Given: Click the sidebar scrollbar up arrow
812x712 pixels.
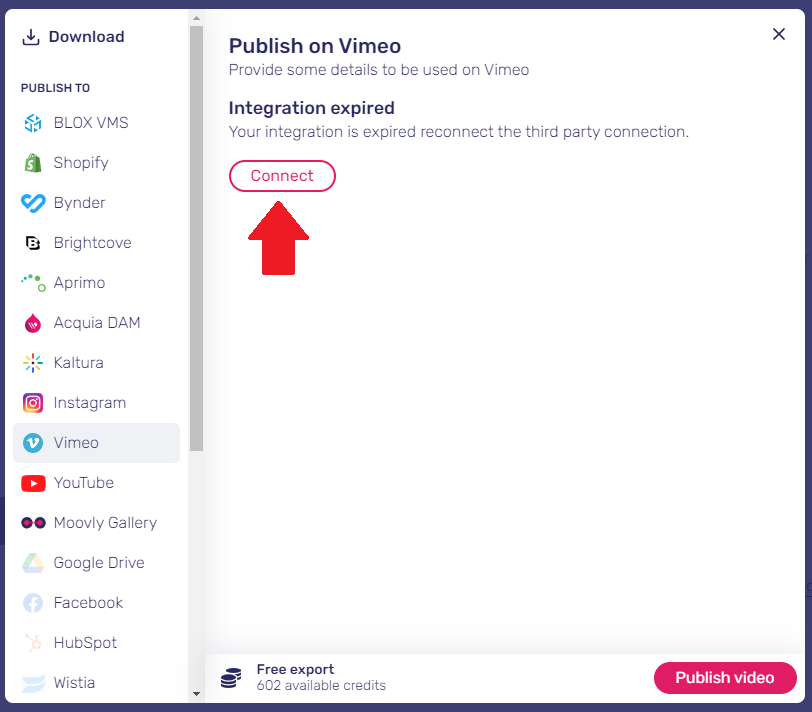Looking at the screenshot, I should [x=196, y=18].
